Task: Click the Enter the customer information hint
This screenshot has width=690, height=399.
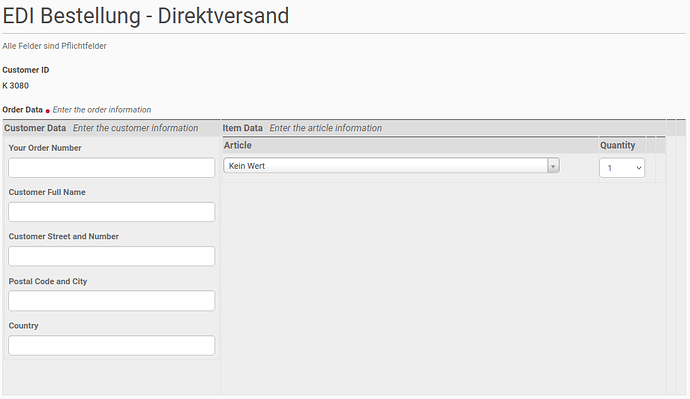Action: pyautogui.click(x=136, y=128)
